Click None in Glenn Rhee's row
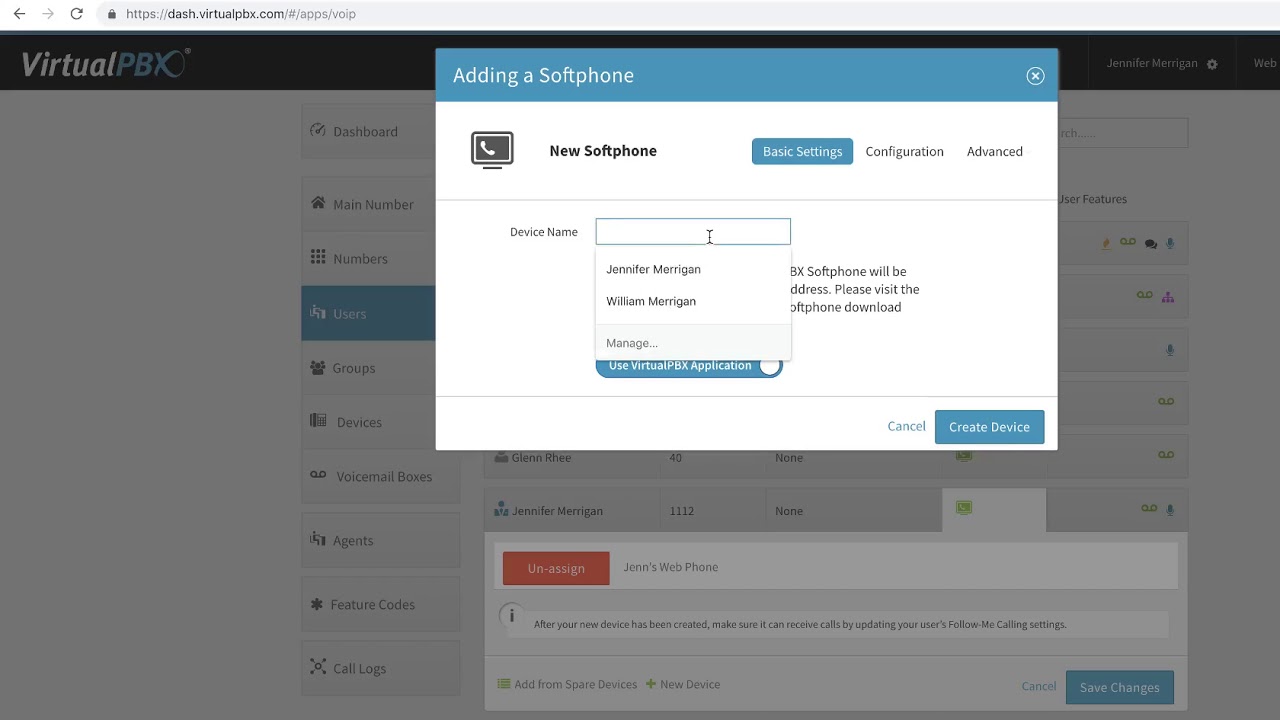1280x720 pixels. (789, 457)
